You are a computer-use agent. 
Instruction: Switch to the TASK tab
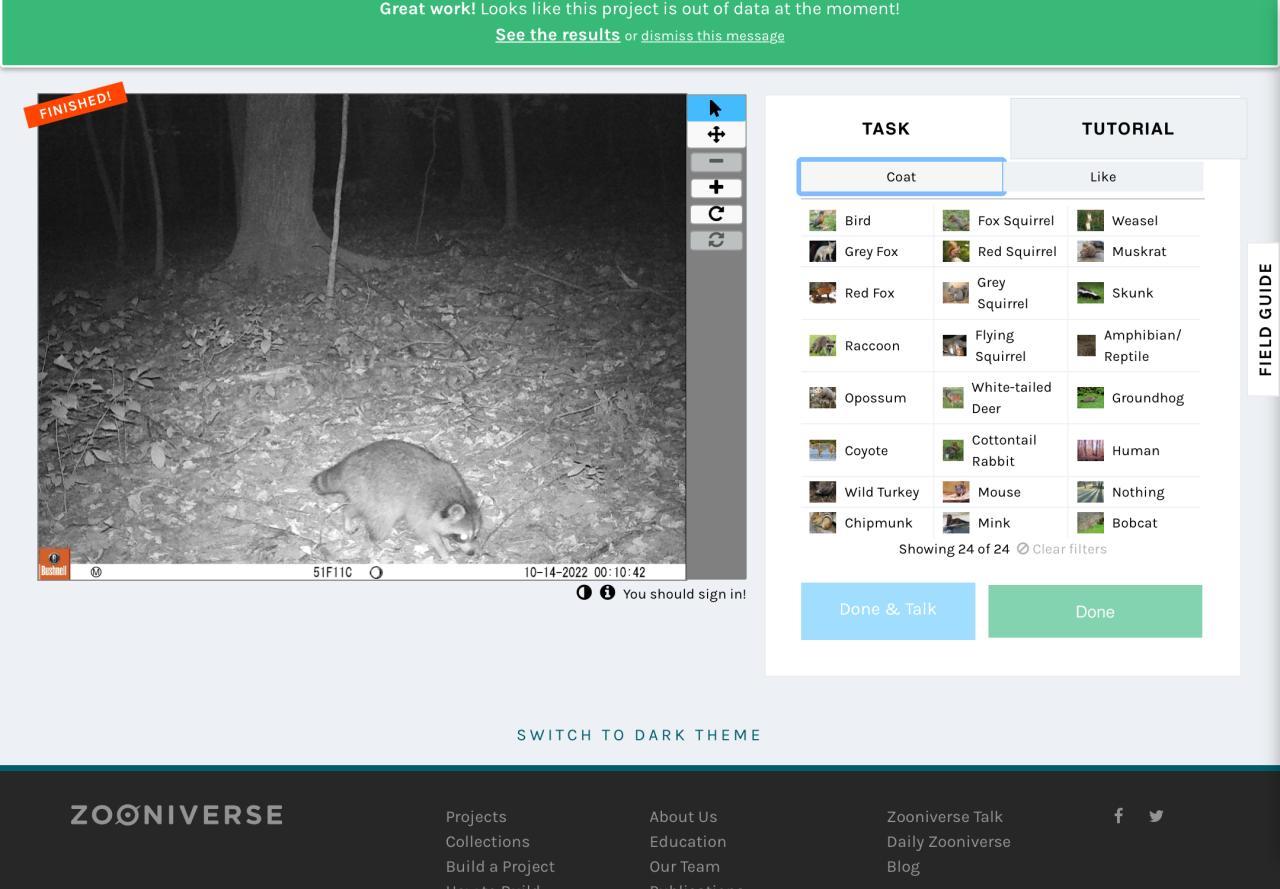(886, 128)
